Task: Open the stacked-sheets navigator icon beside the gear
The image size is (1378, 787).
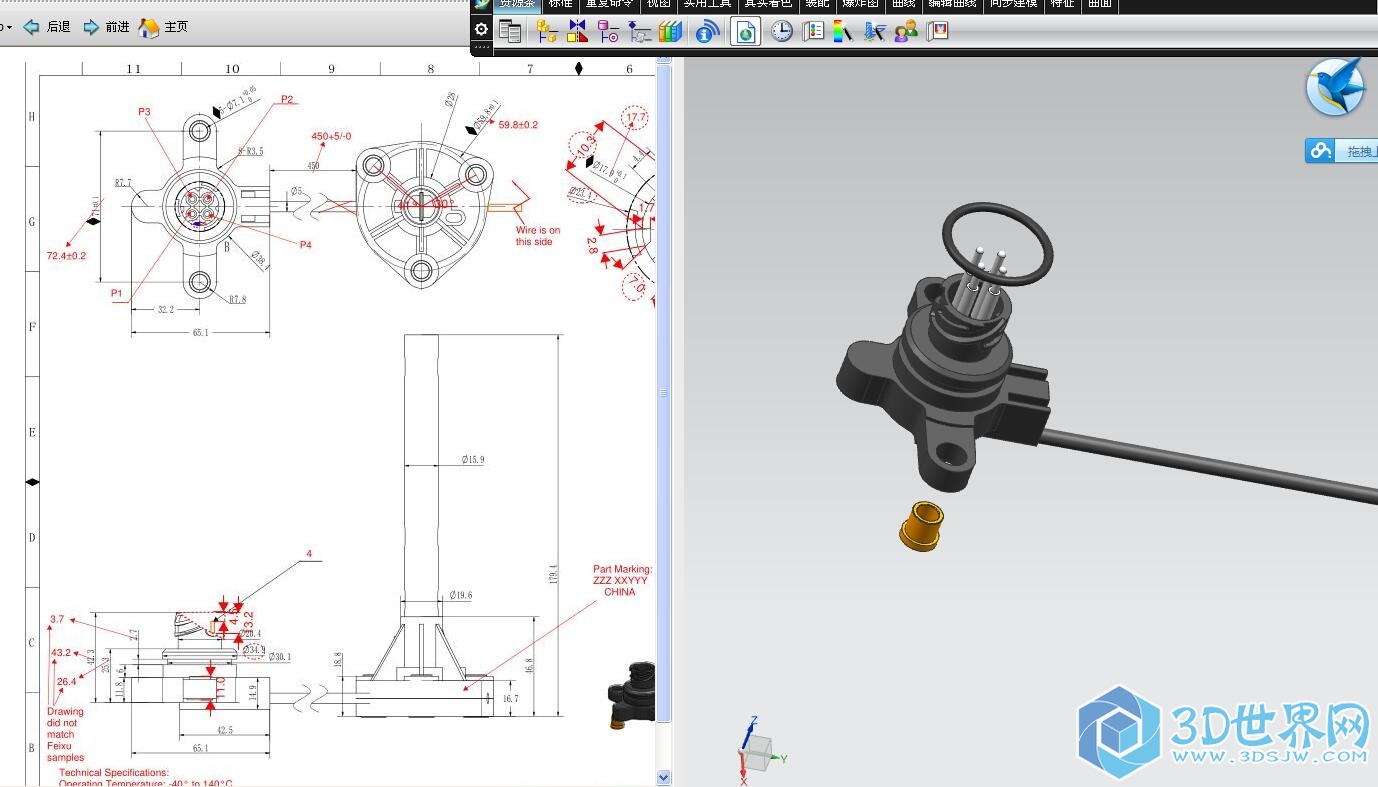Action: pos(510,31)
